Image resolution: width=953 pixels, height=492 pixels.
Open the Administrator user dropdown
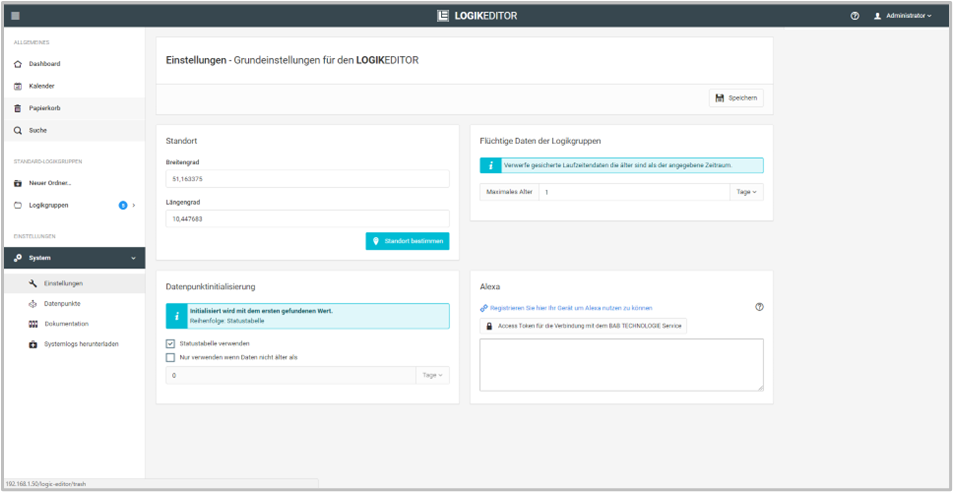point(902,16)
